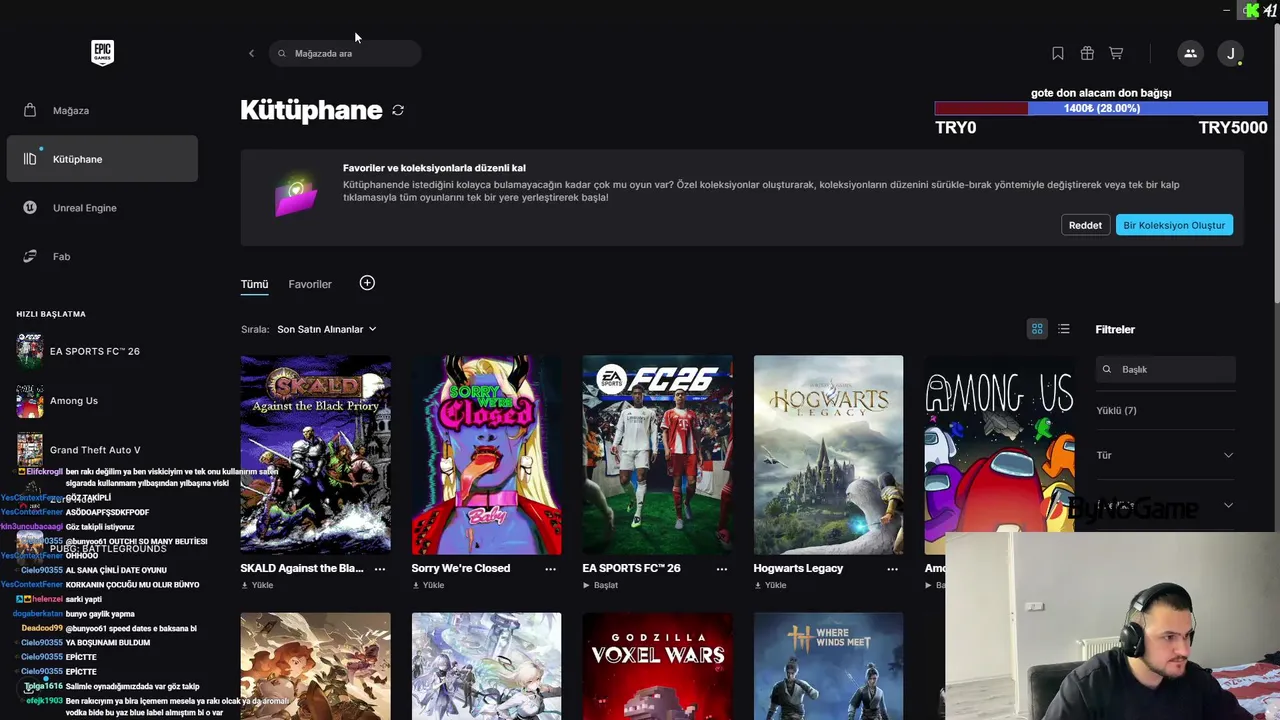Click Bir Koleksiyon Oluştur button

(x=1174, y=225)
